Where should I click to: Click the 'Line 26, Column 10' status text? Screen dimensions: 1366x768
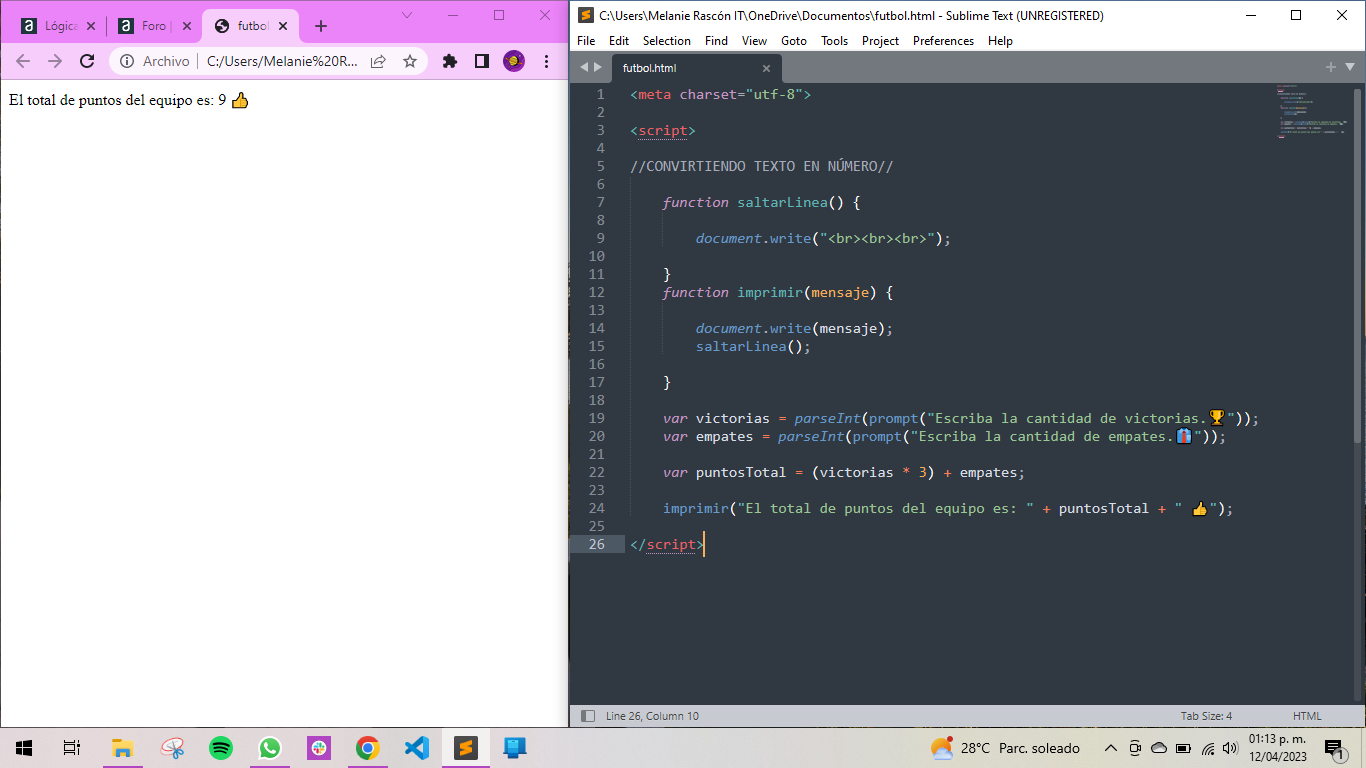[652, 716]
